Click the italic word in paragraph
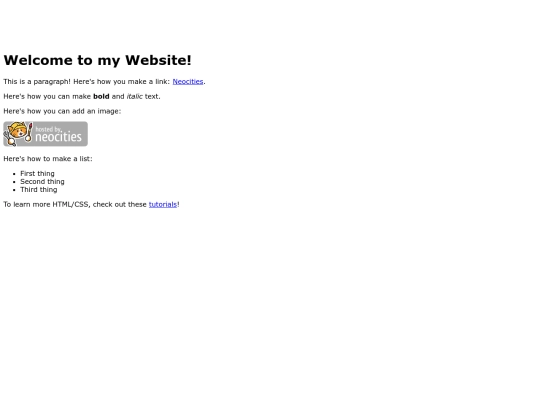This screenshot has width=540, height=405. coord(135,96)
